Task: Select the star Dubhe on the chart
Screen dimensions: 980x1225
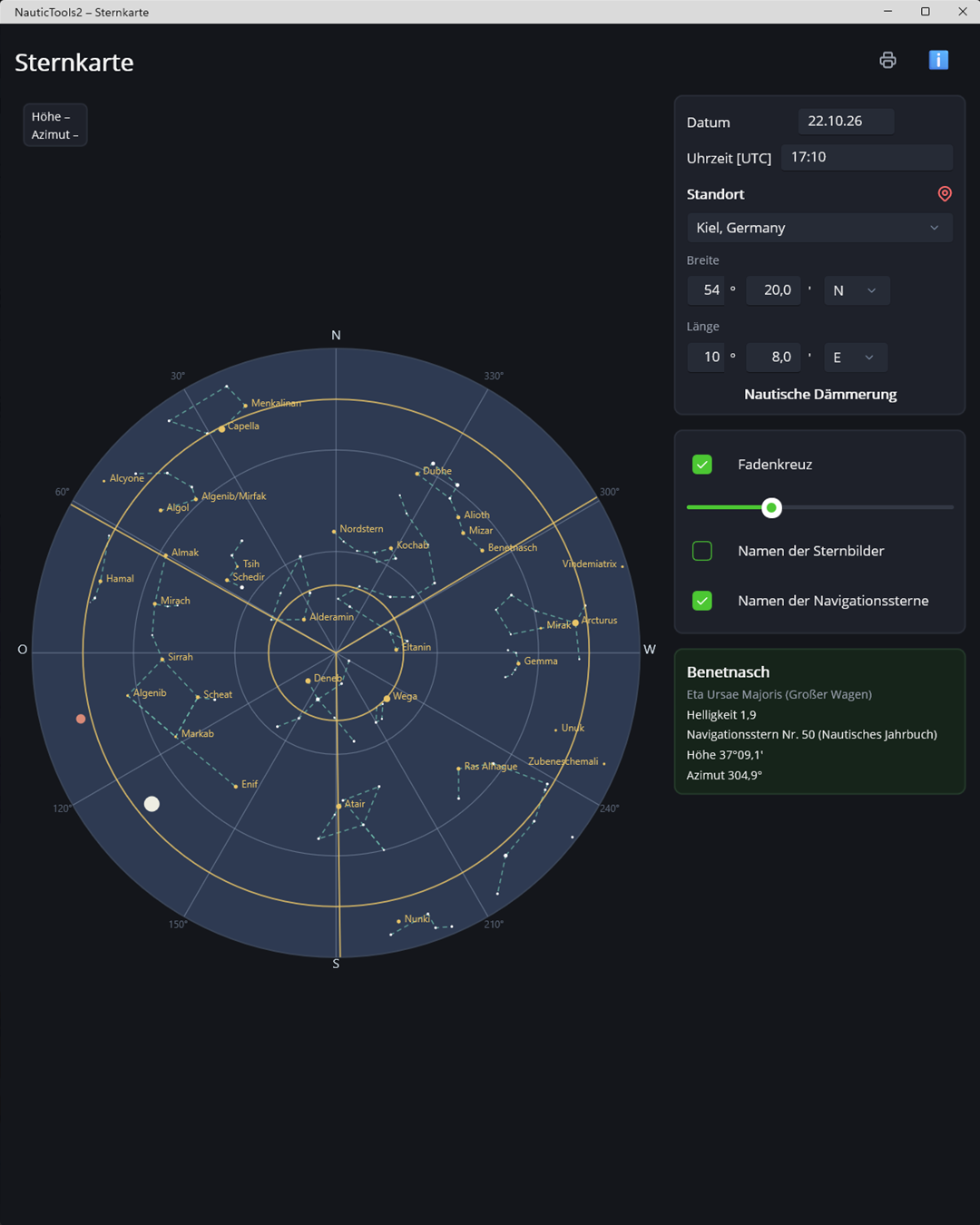Action: (x=417, y=473)
